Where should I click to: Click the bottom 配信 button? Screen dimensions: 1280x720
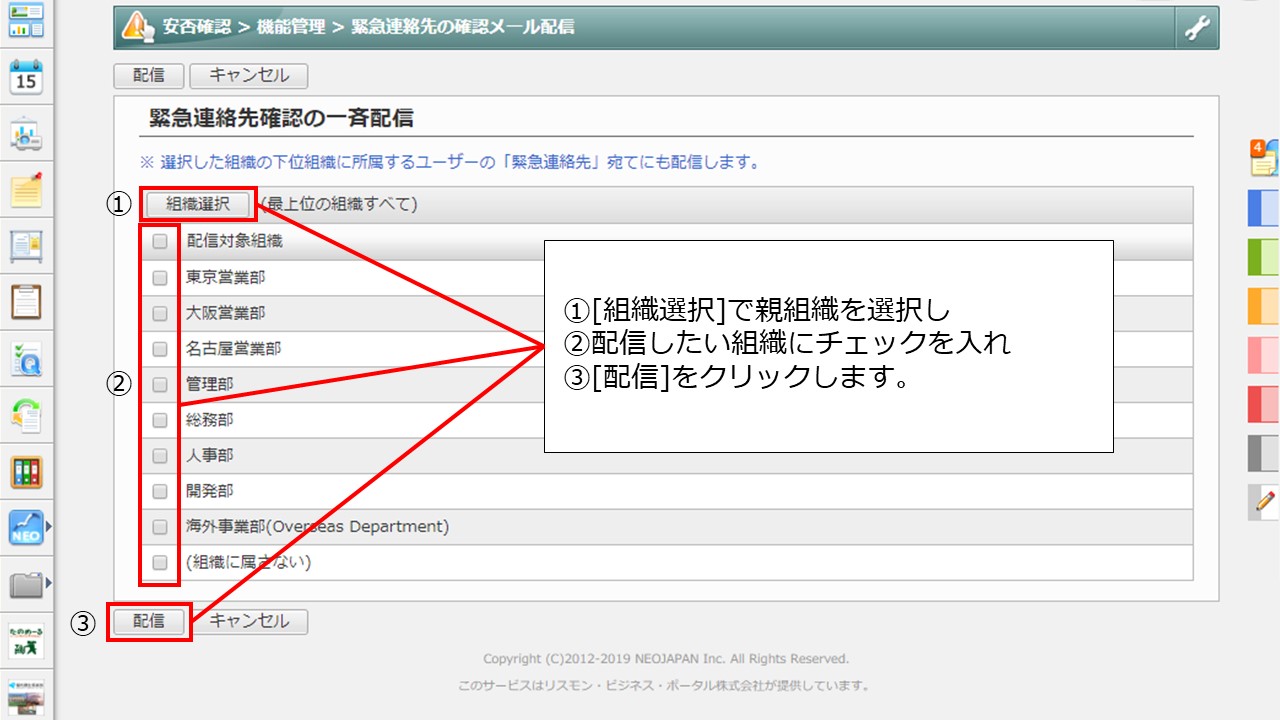(148, 621)
